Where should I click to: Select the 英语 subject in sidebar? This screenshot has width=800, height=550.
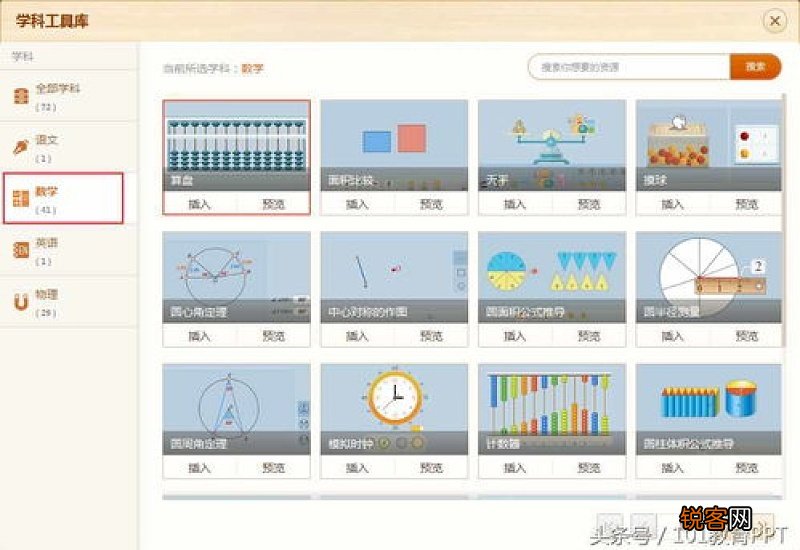click(x=68, y=251)
